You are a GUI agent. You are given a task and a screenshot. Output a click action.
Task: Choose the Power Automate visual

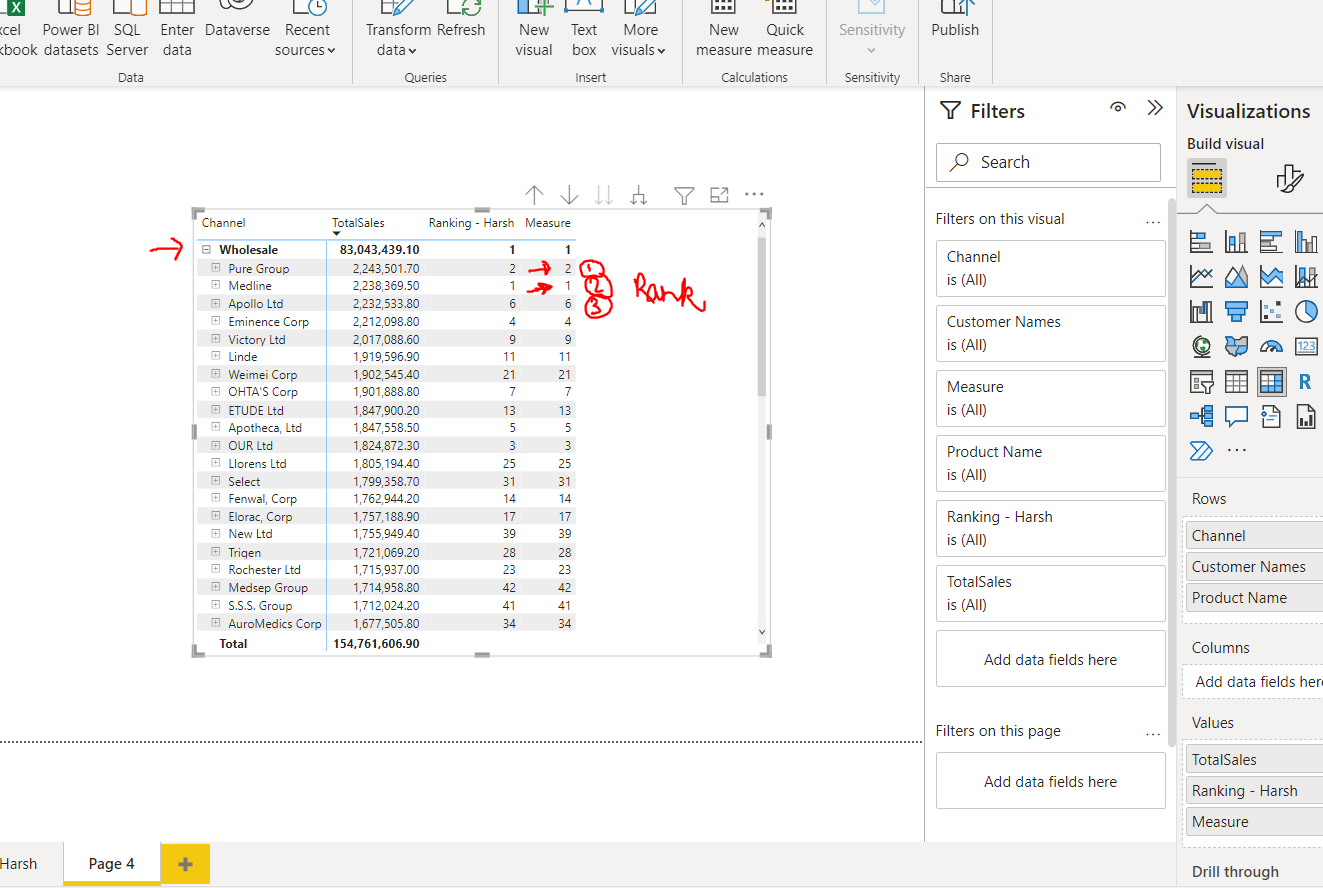(1201, 451)
